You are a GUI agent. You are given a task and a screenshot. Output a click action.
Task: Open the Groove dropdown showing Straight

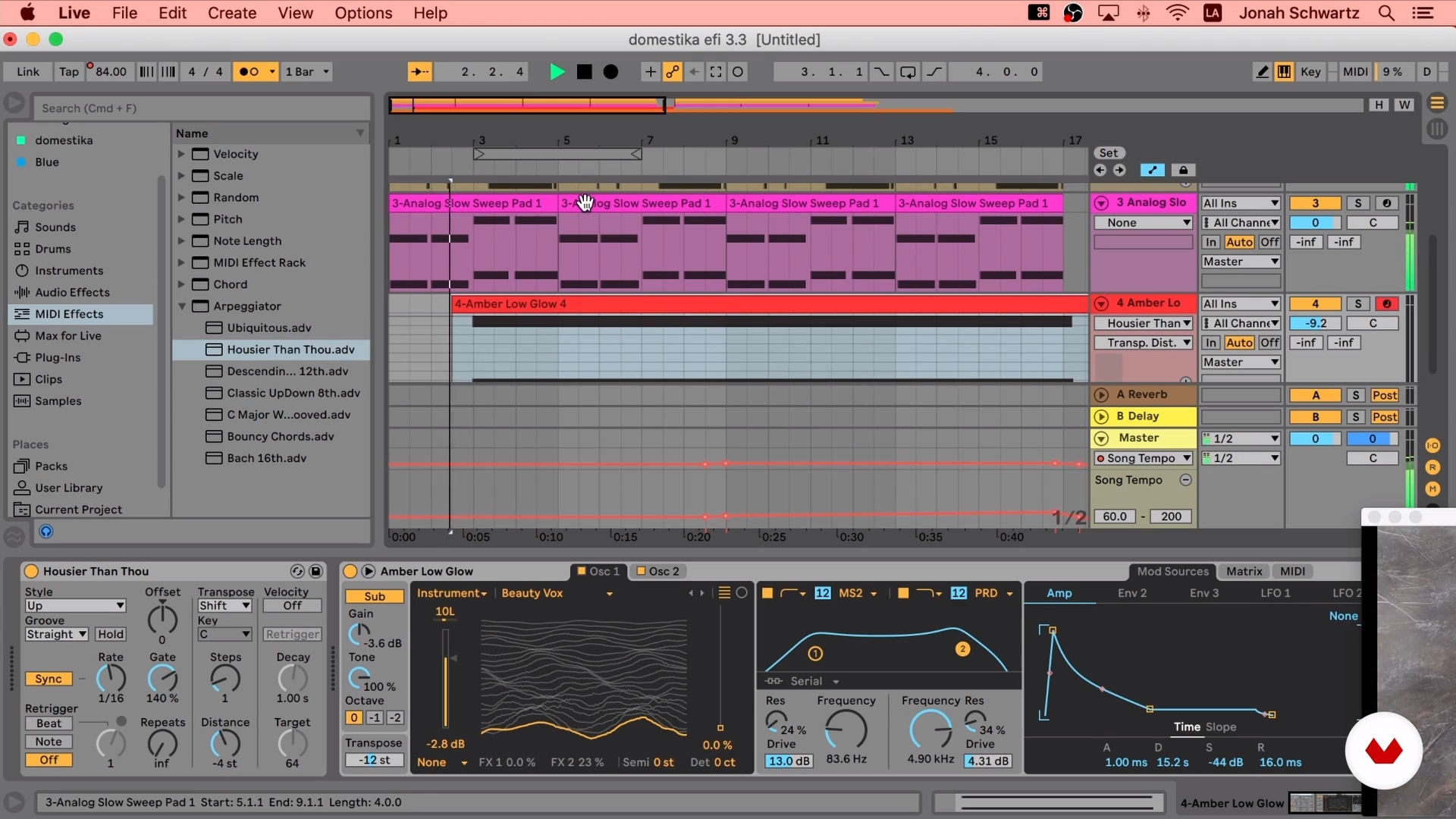[x=57, y=635]
